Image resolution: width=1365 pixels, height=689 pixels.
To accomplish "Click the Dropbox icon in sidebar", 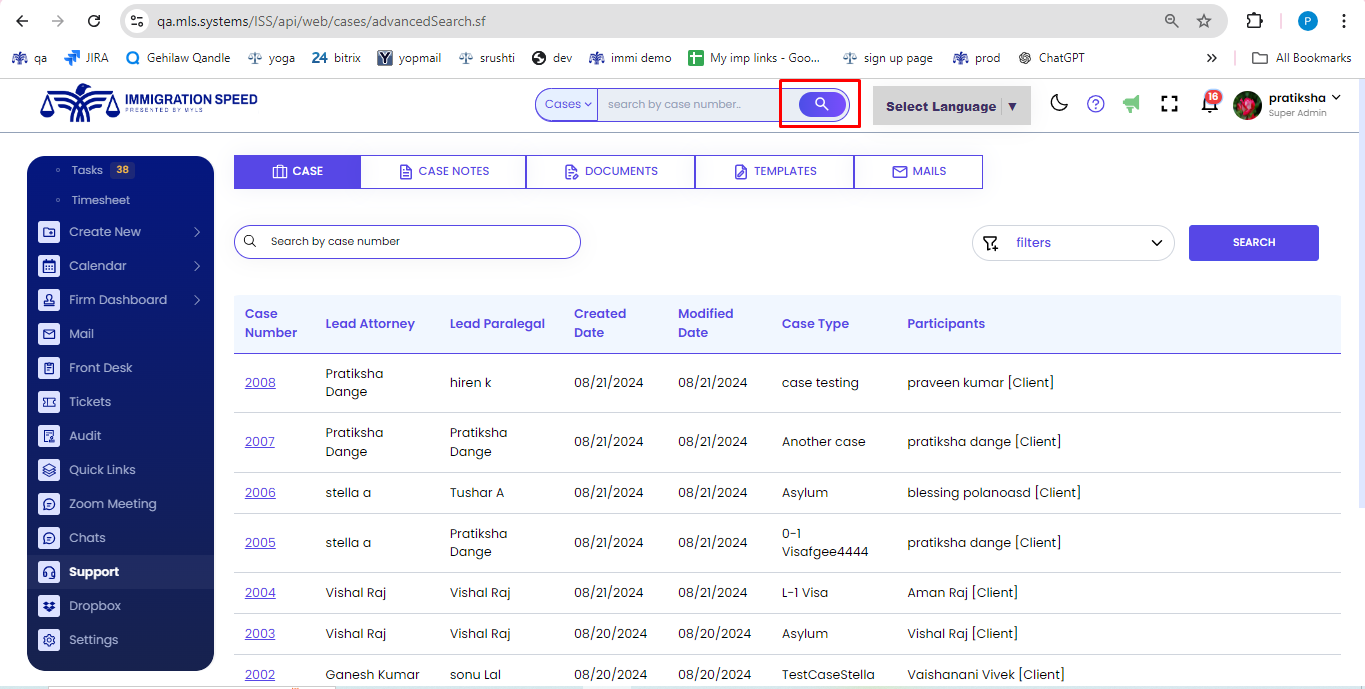I will click(x=49, y=606).
